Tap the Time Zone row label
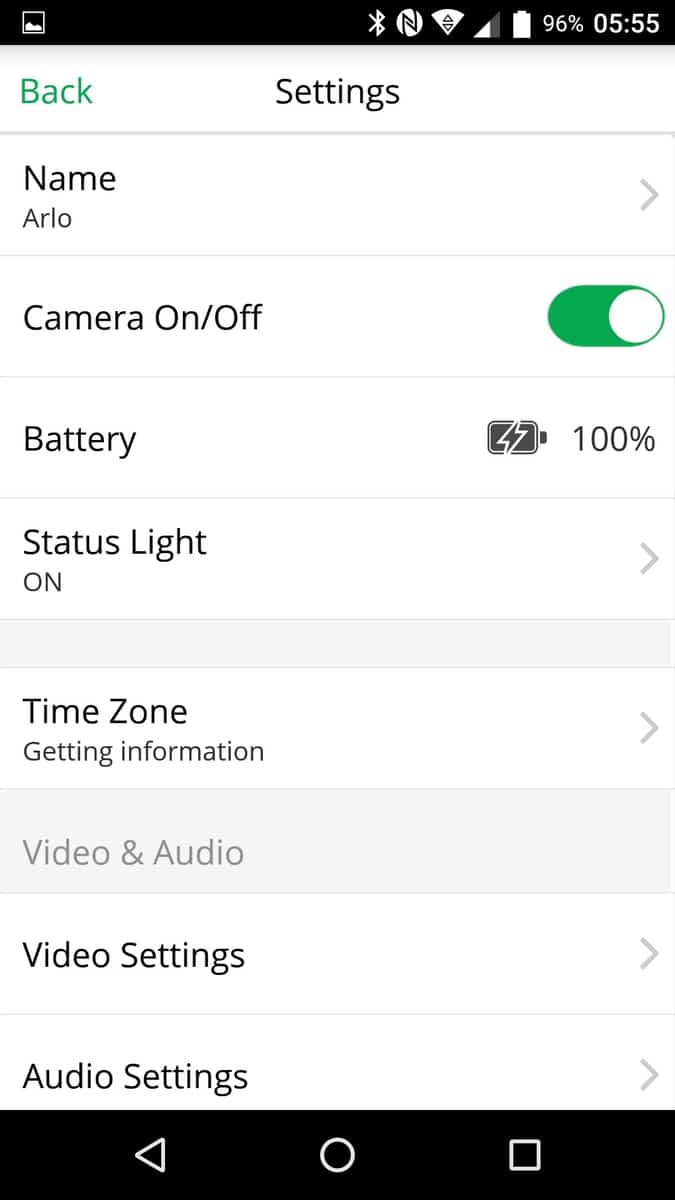This screenshot has height=1200, width=675. [105, 712]
